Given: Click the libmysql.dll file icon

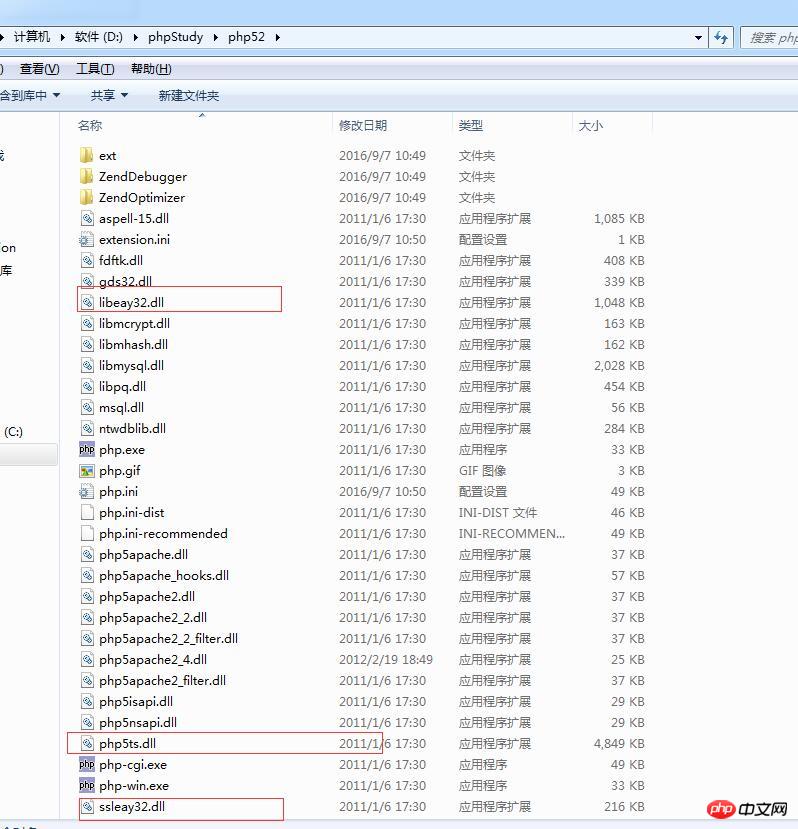Looking at the screenshot, I should point(87,365).
